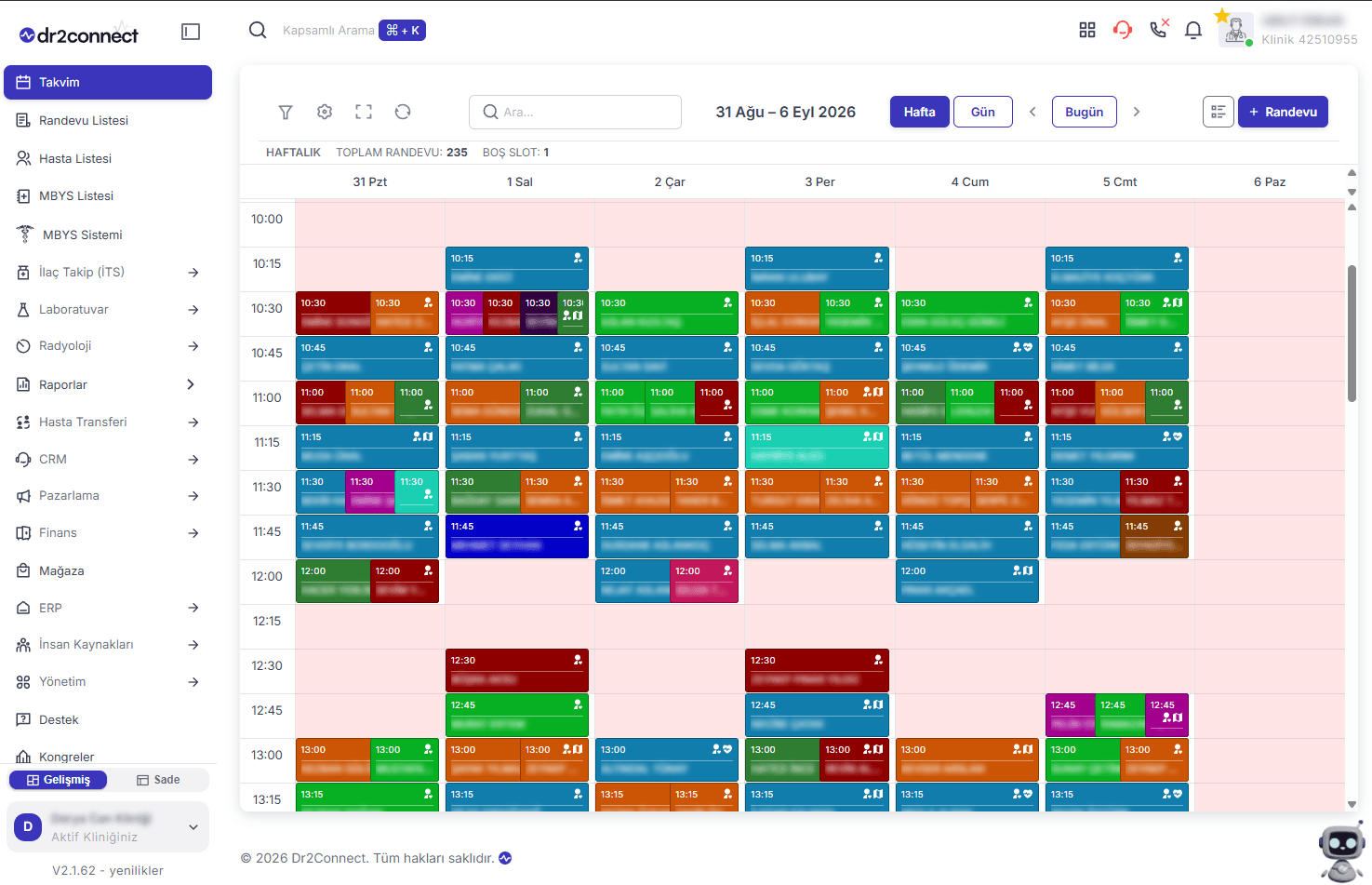This screenshot has height=885, width=1372.
Task: Collapse the sidebar panel icon
Action: pos(191,32)
